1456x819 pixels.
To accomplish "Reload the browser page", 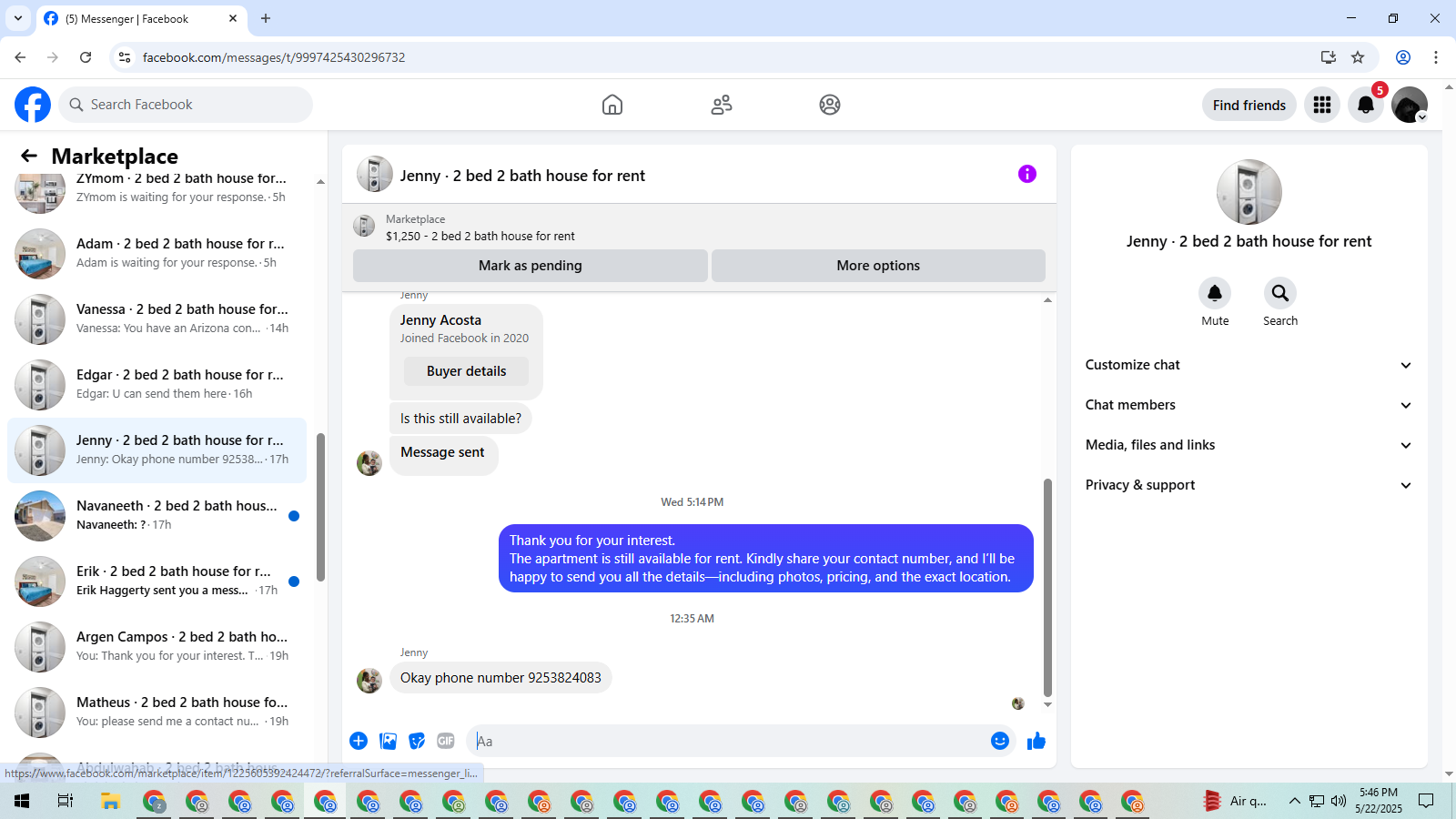I will [86, 57].
